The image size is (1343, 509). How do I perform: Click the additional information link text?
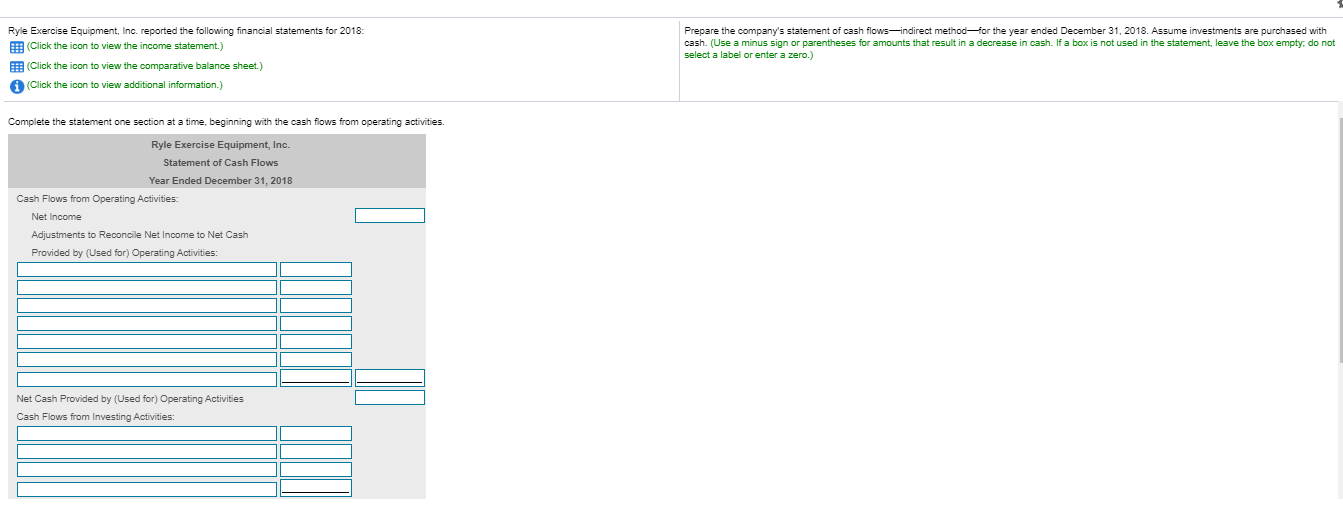point(125,85)
